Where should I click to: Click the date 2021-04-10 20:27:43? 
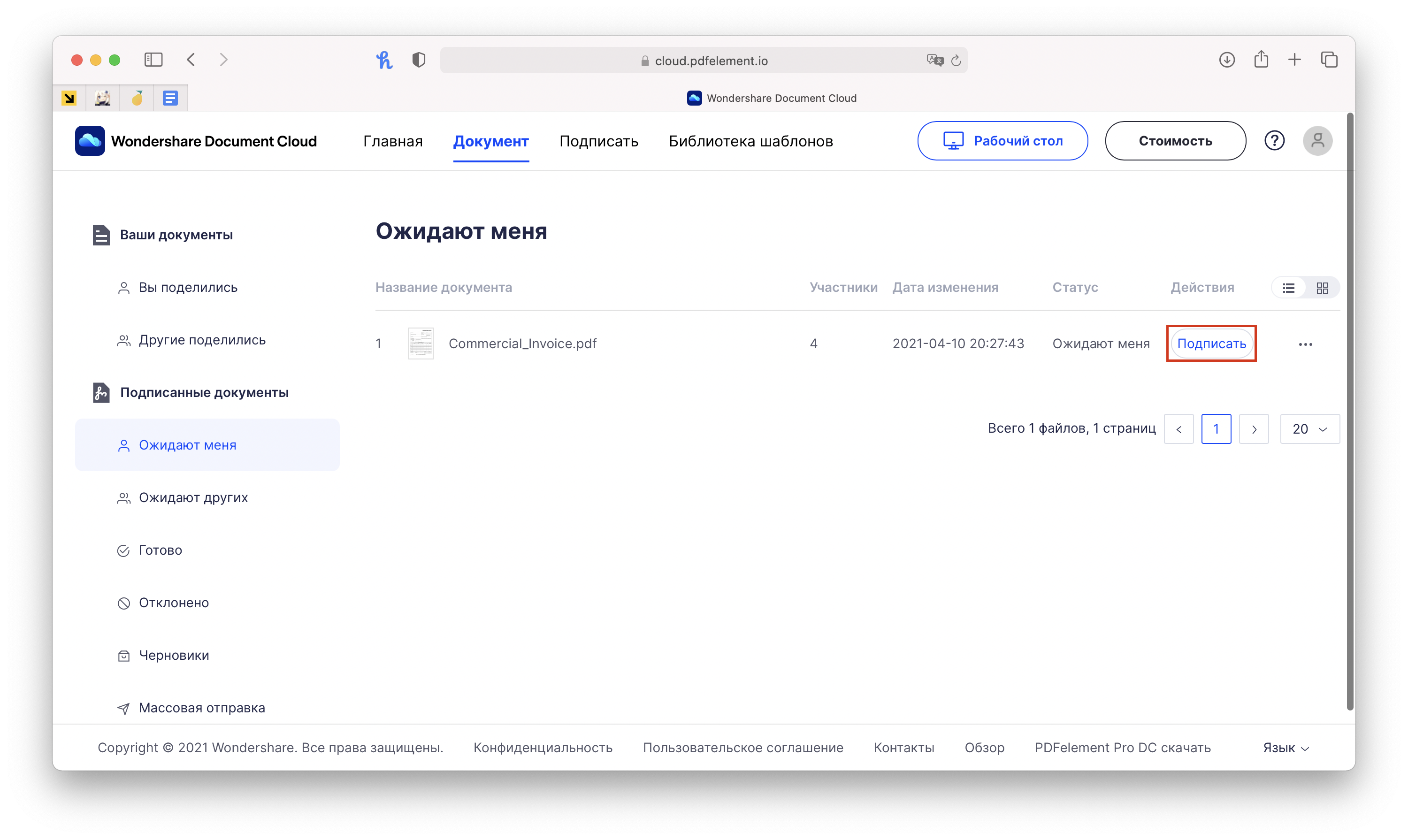coord(958,344)
